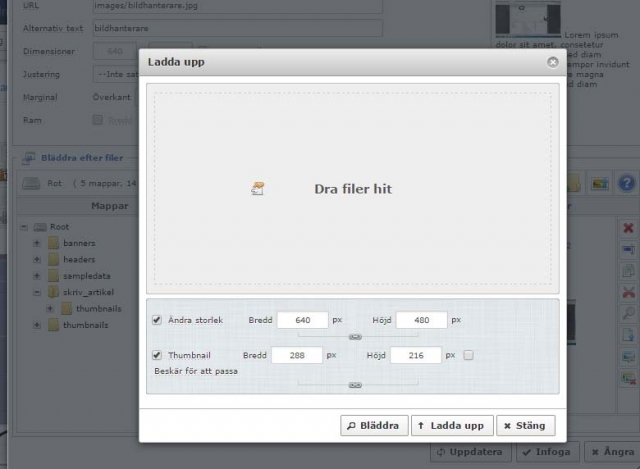Click the thumbnail constrain proportions link icon
This screenshot has width=640, height=469.
(x=354, y=384)
